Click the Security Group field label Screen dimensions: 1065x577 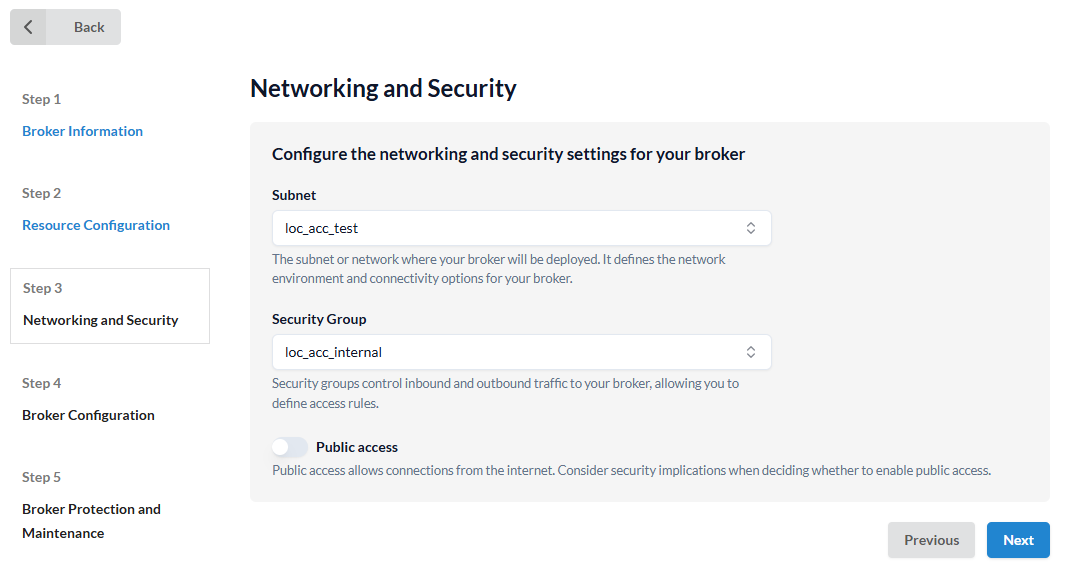coord(319,319)
